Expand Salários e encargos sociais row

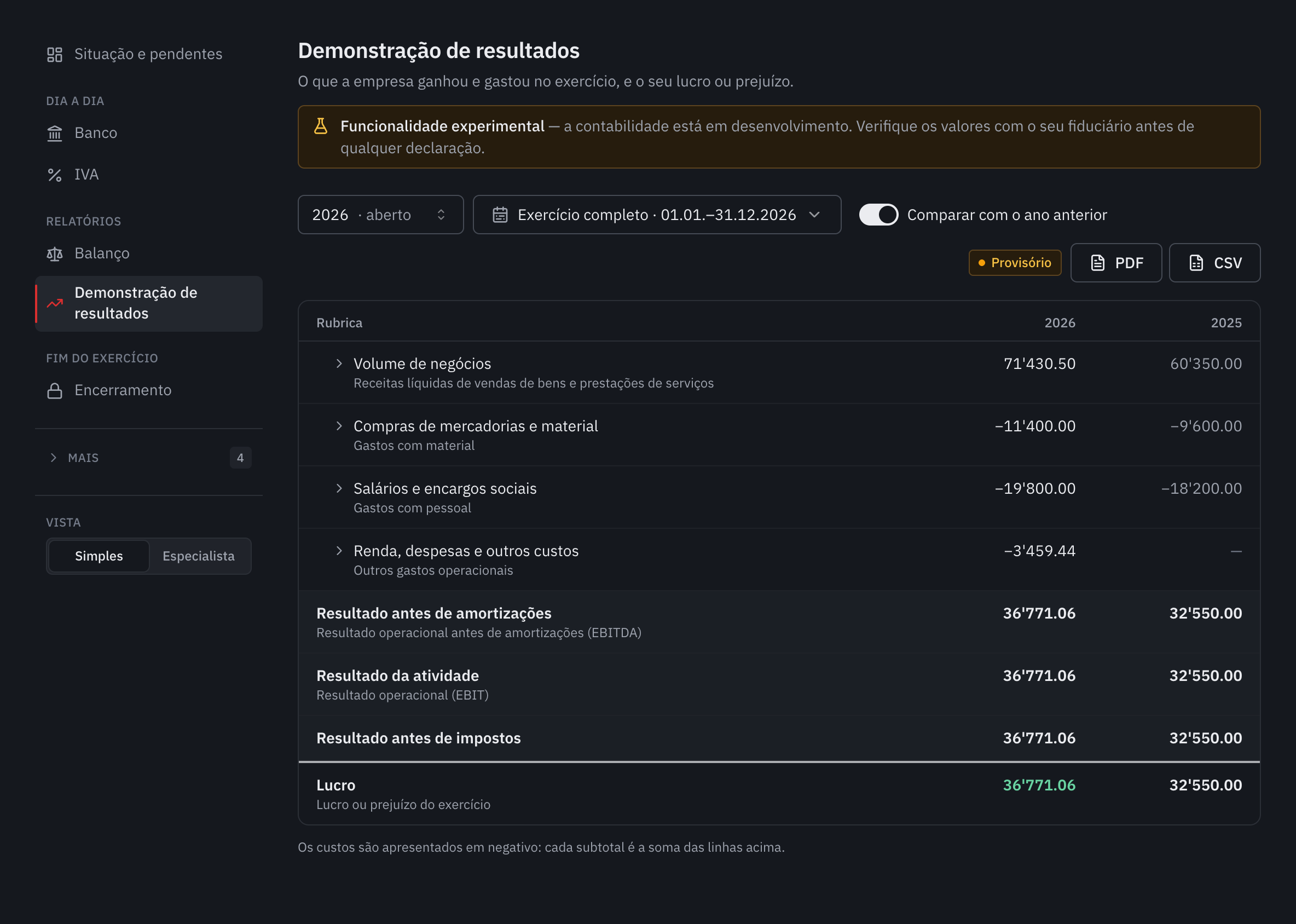[x=339, y=488]
